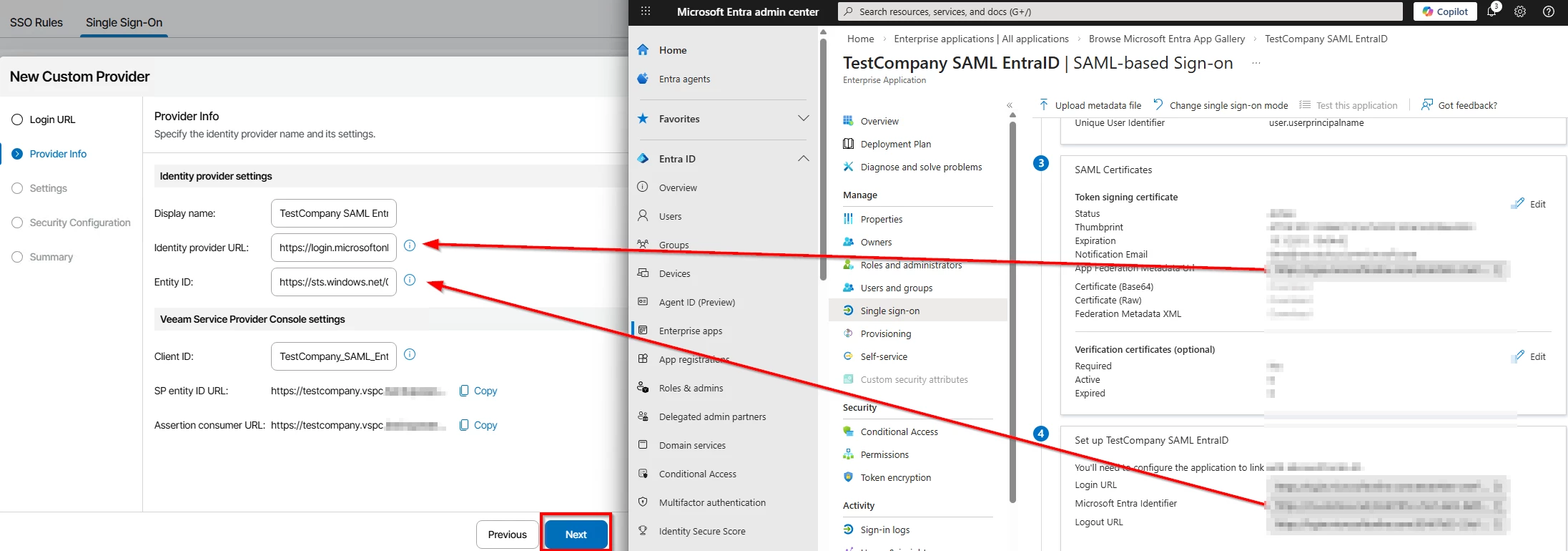Open Permissions under Security
This screenshot has width=1568, height=551.
tap(884, 454)
